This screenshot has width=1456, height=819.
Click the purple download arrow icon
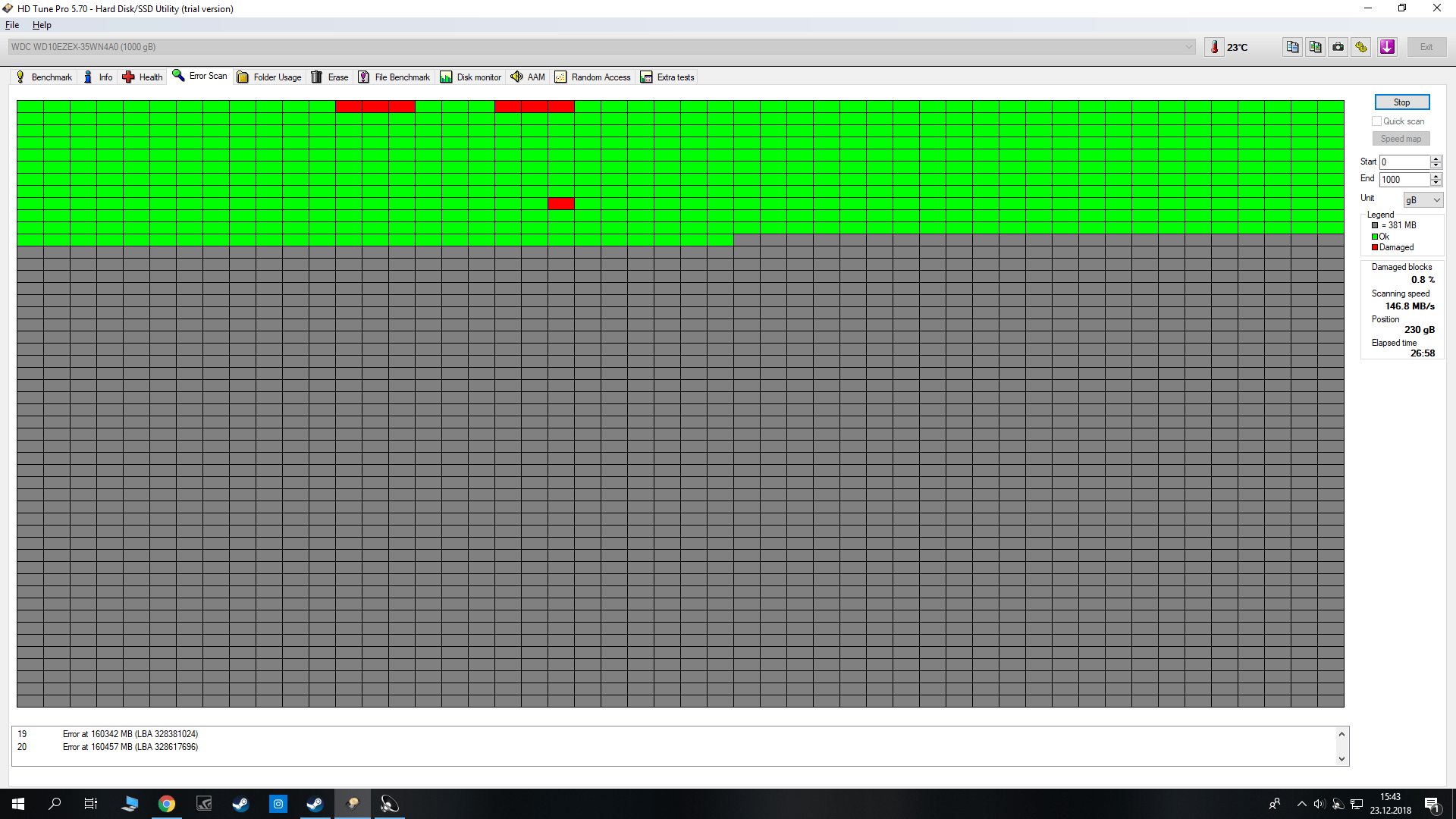pos(1387,47)
